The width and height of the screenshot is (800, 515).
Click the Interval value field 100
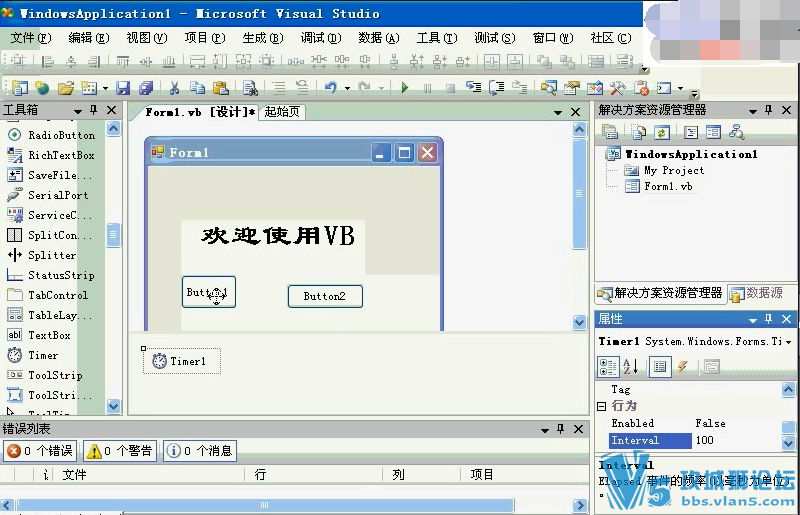(737, 440)
